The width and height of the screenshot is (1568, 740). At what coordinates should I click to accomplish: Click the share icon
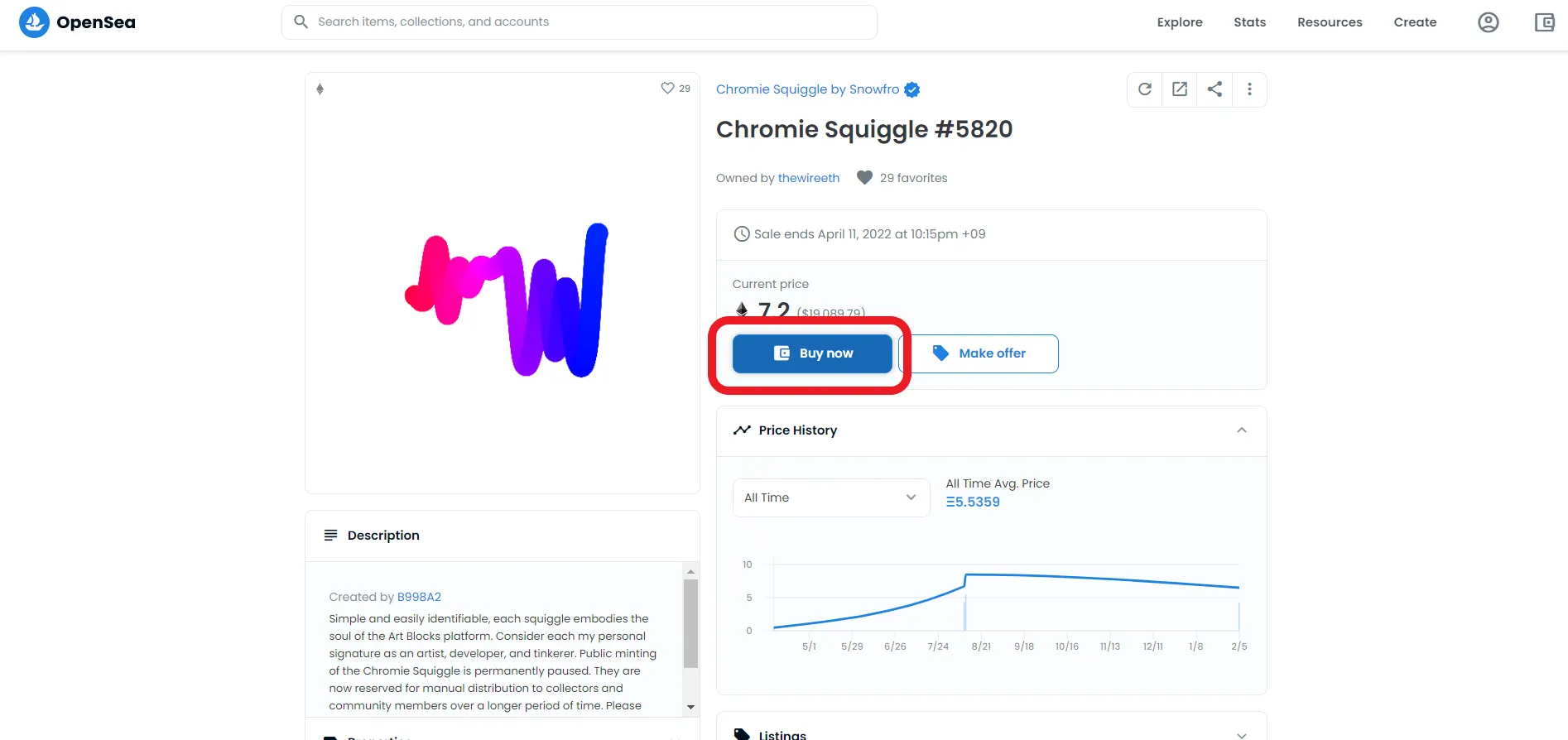click(x=1214, y=89)
